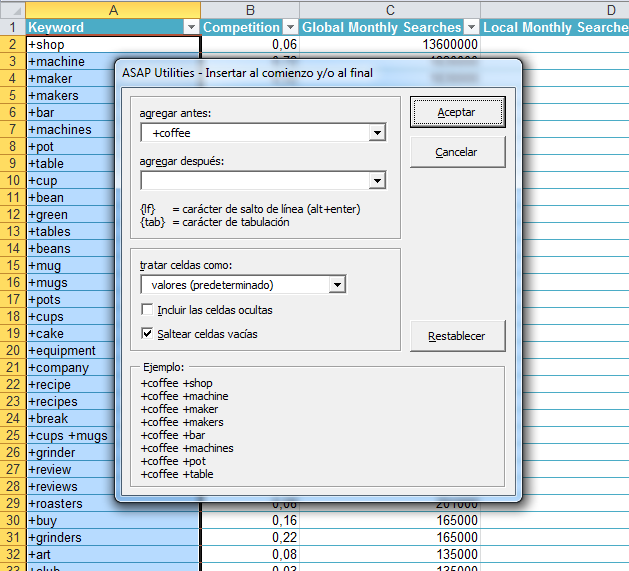Click the 13600000 searches cell

(x=390, y=44)
